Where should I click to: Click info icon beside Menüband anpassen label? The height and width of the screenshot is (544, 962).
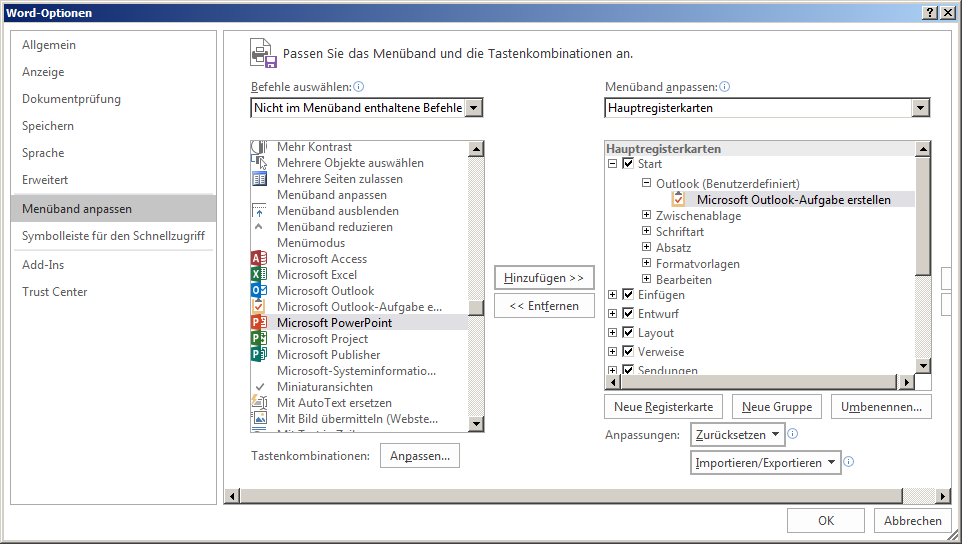click(725, 86)
